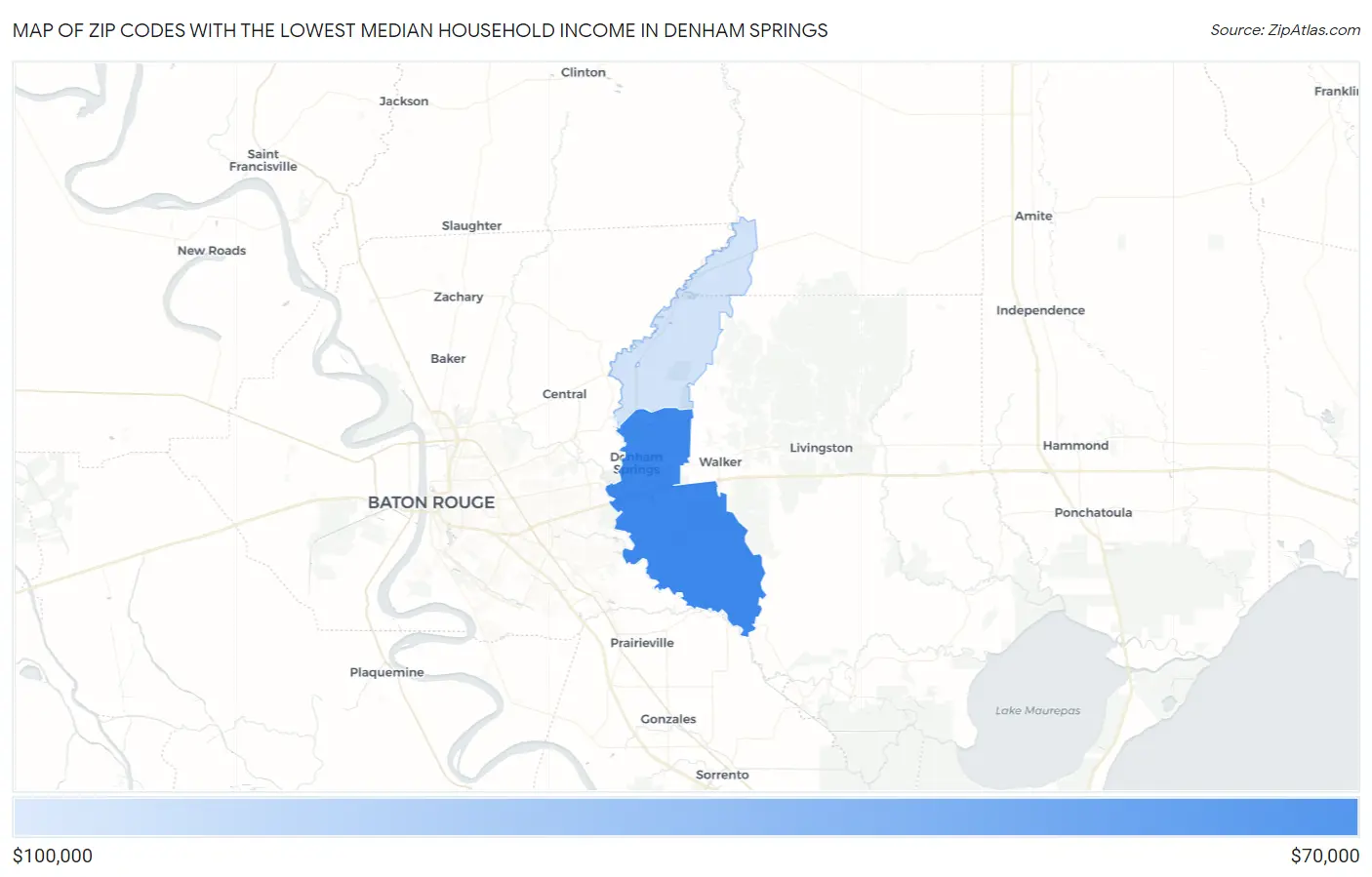
Task: Click the Gonzales label
Action: coord(668,719)
